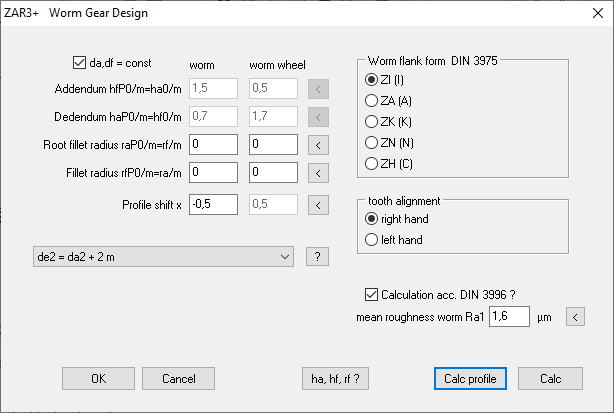
Task: Choose the ZN (N) flank form
Action: click(373, 142)
